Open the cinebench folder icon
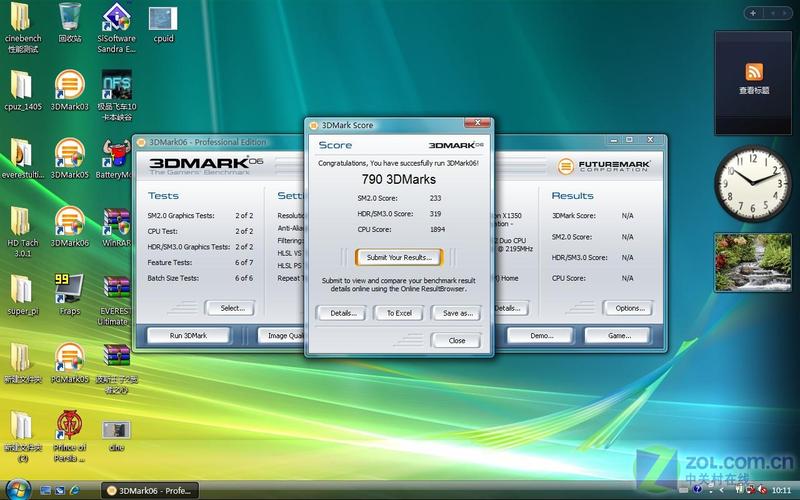Image resolution: width=800 pixels, height=500 pixels. tap(21, 17)
